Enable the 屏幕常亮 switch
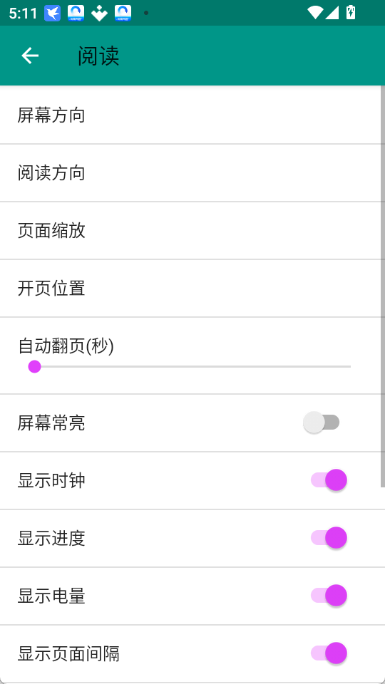Image resolution: width=385 pixels, height=684 pixels. pos(321,423)
